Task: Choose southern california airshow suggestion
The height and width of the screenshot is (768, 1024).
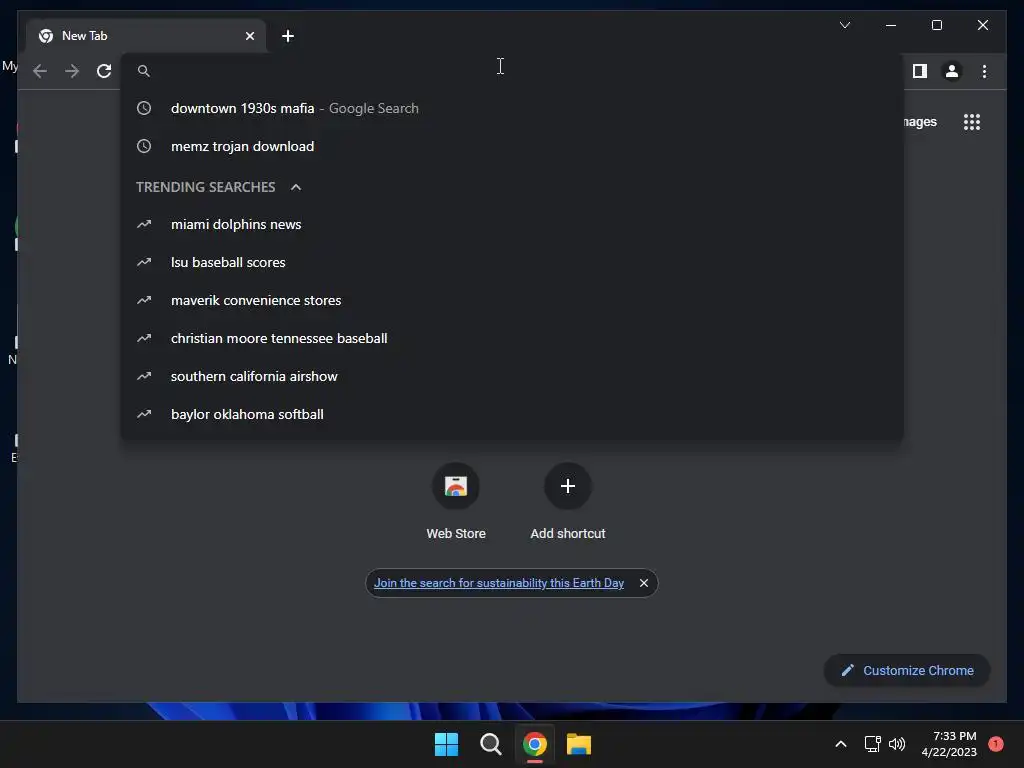Action: pyautogui.click(x=513, y=376)
